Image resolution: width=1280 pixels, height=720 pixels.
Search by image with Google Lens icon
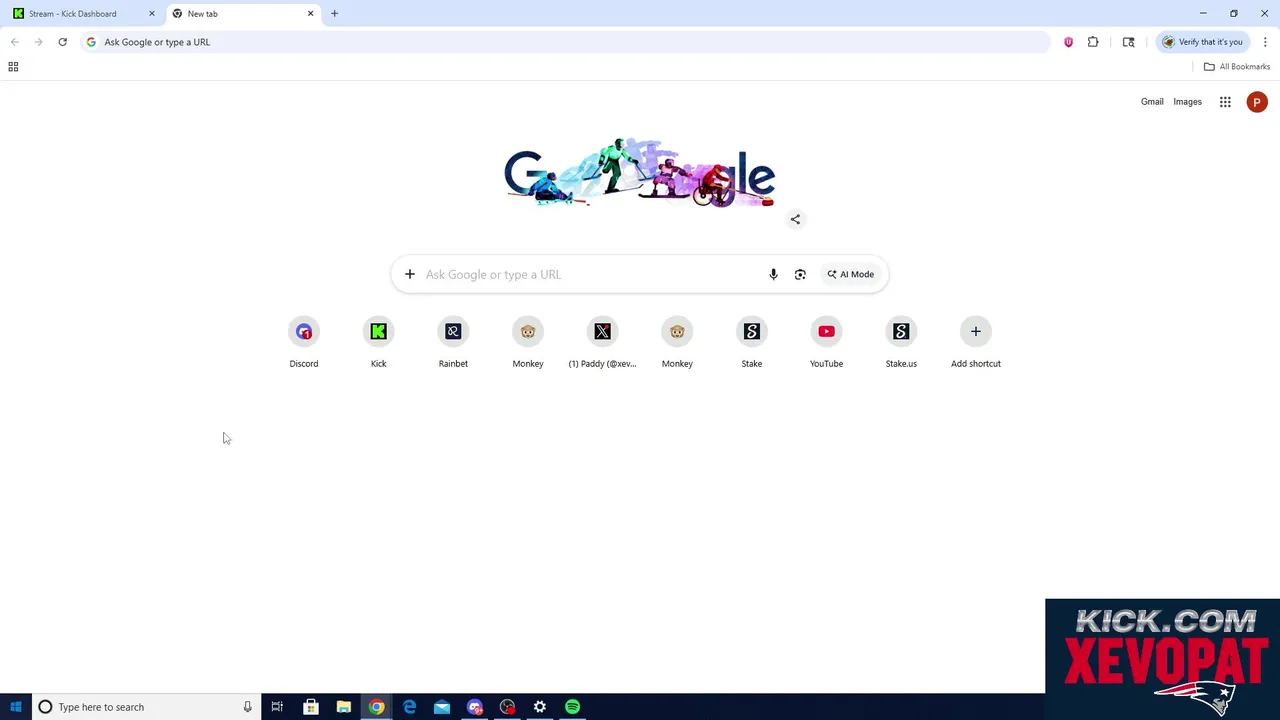800,274
